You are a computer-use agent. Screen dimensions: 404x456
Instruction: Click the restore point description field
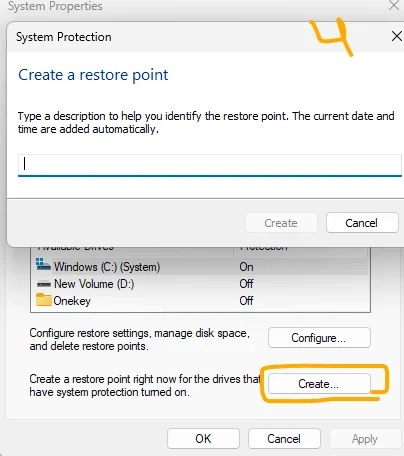point(210,165)
